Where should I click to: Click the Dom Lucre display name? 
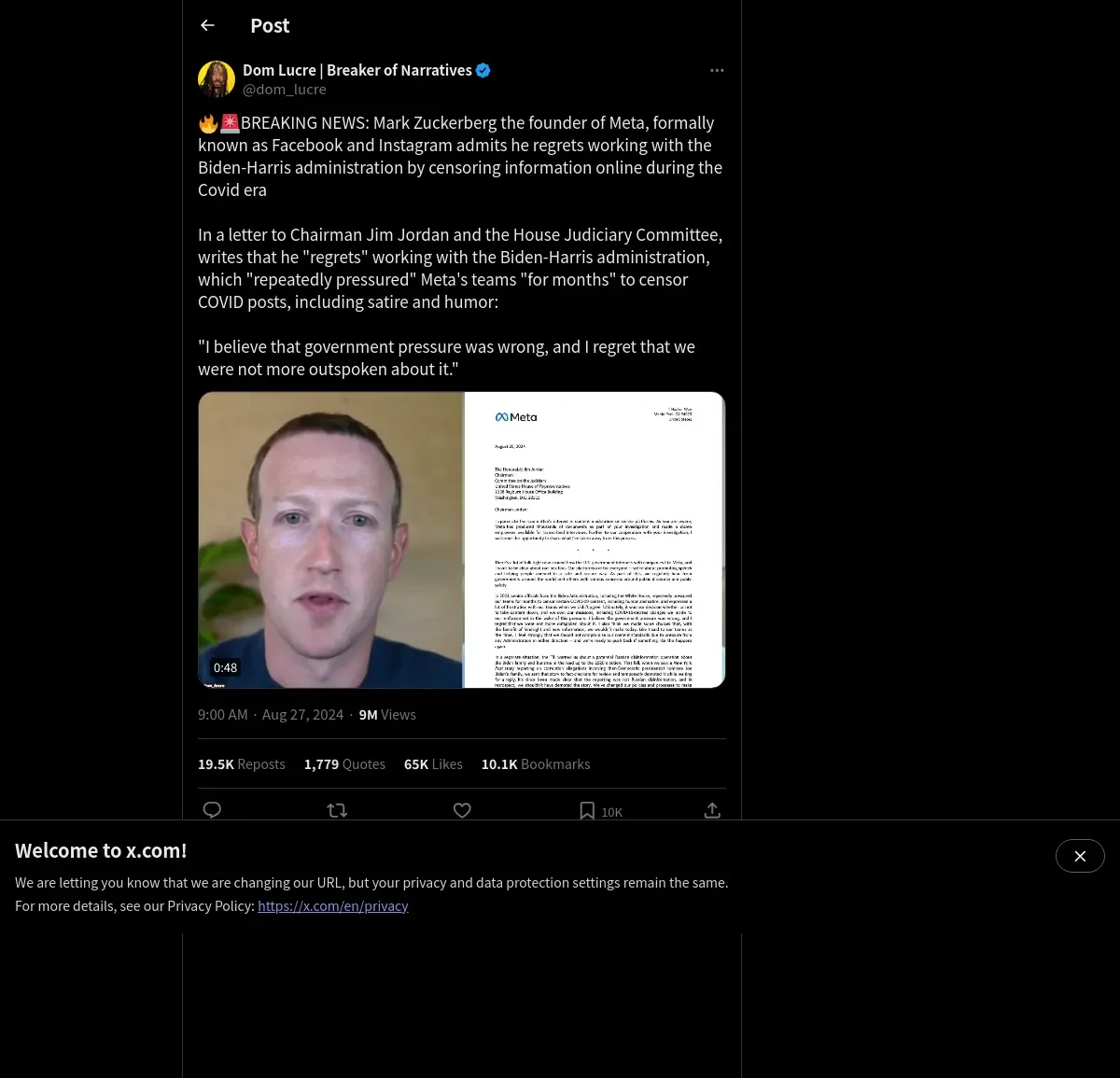[x=357, y=70]
